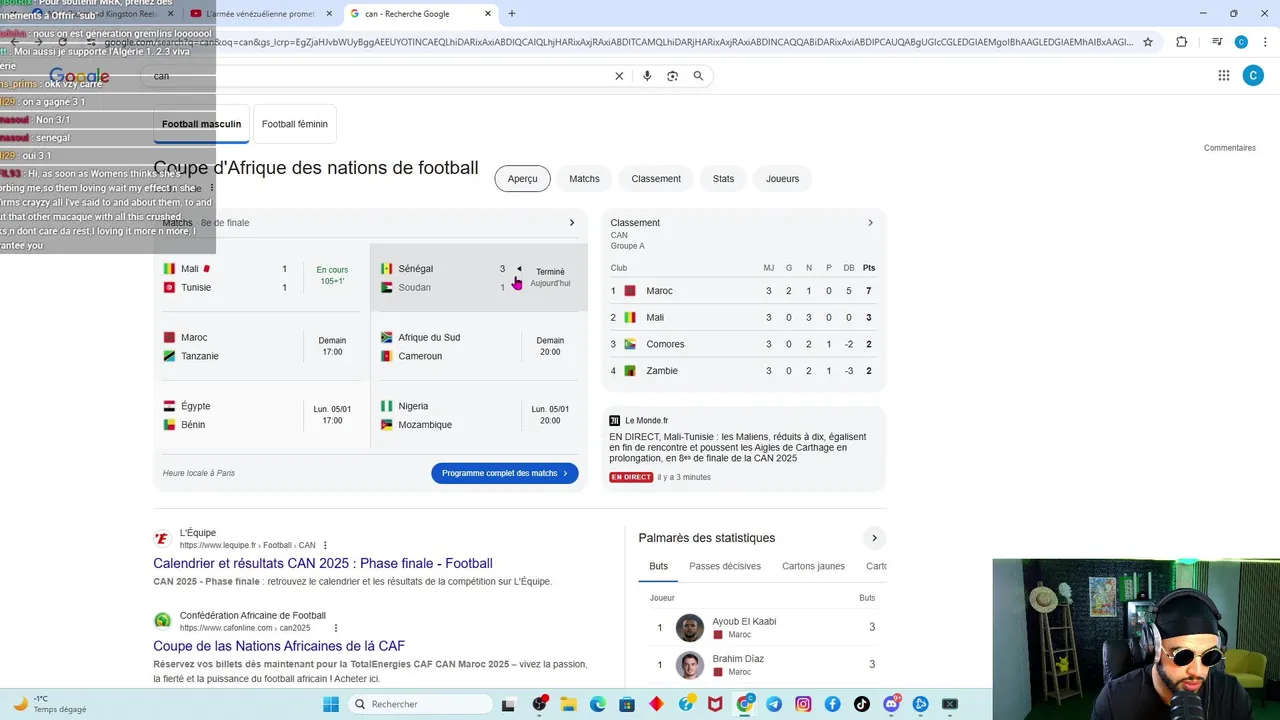
Task: Open the Google account avatar
Action: click(1253, 75)
